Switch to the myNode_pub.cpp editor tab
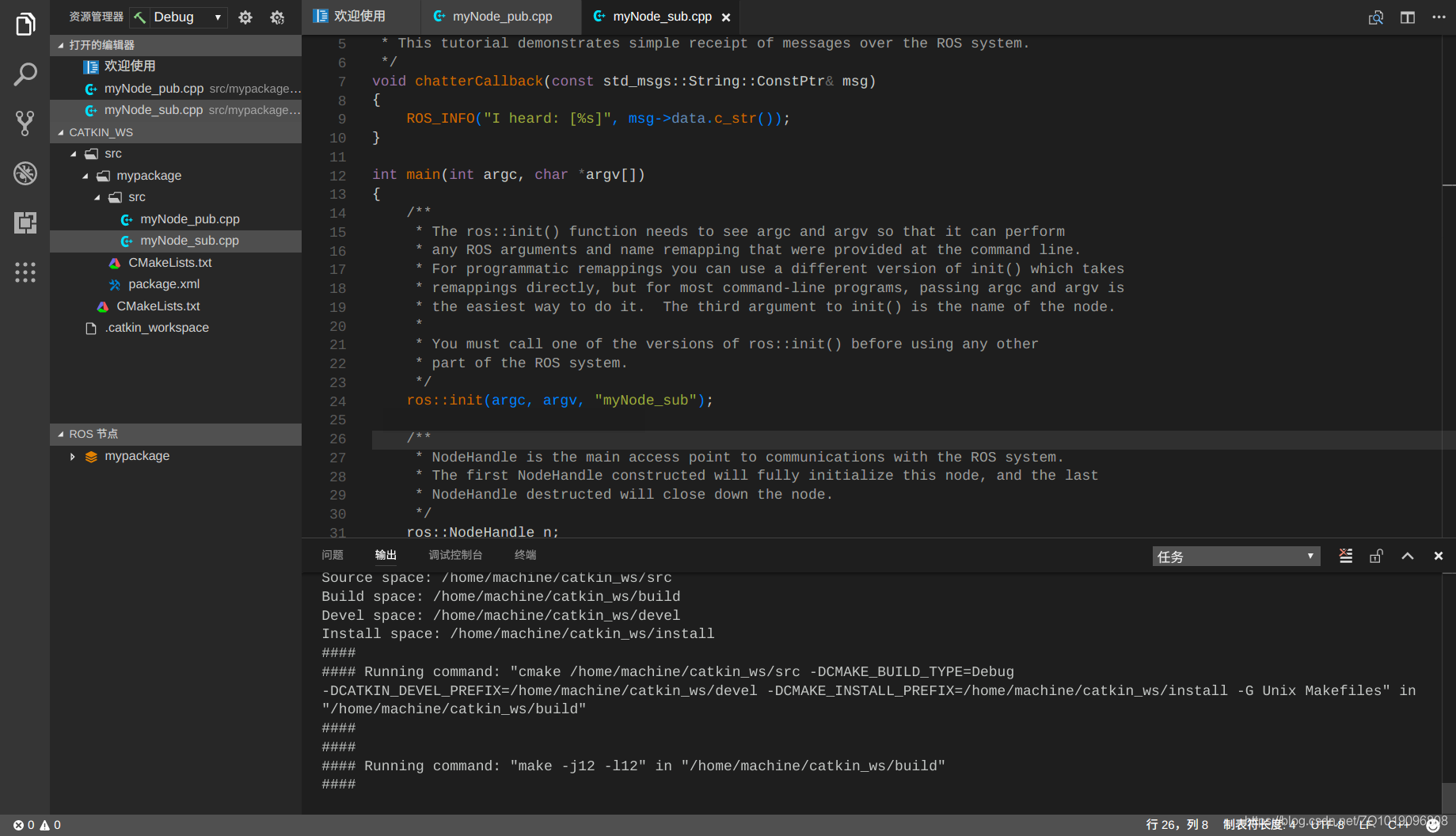 pyautogui.click(x=501, y=17)
